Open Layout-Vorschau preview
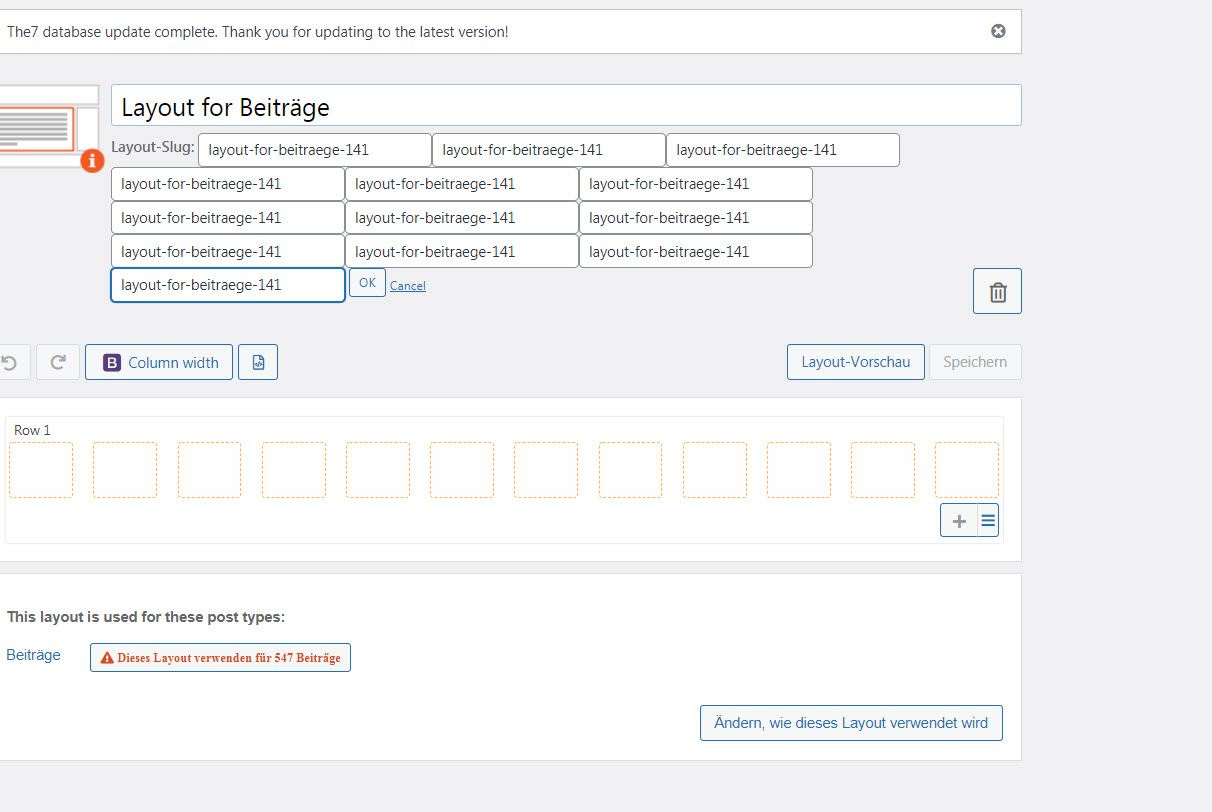 856,362
